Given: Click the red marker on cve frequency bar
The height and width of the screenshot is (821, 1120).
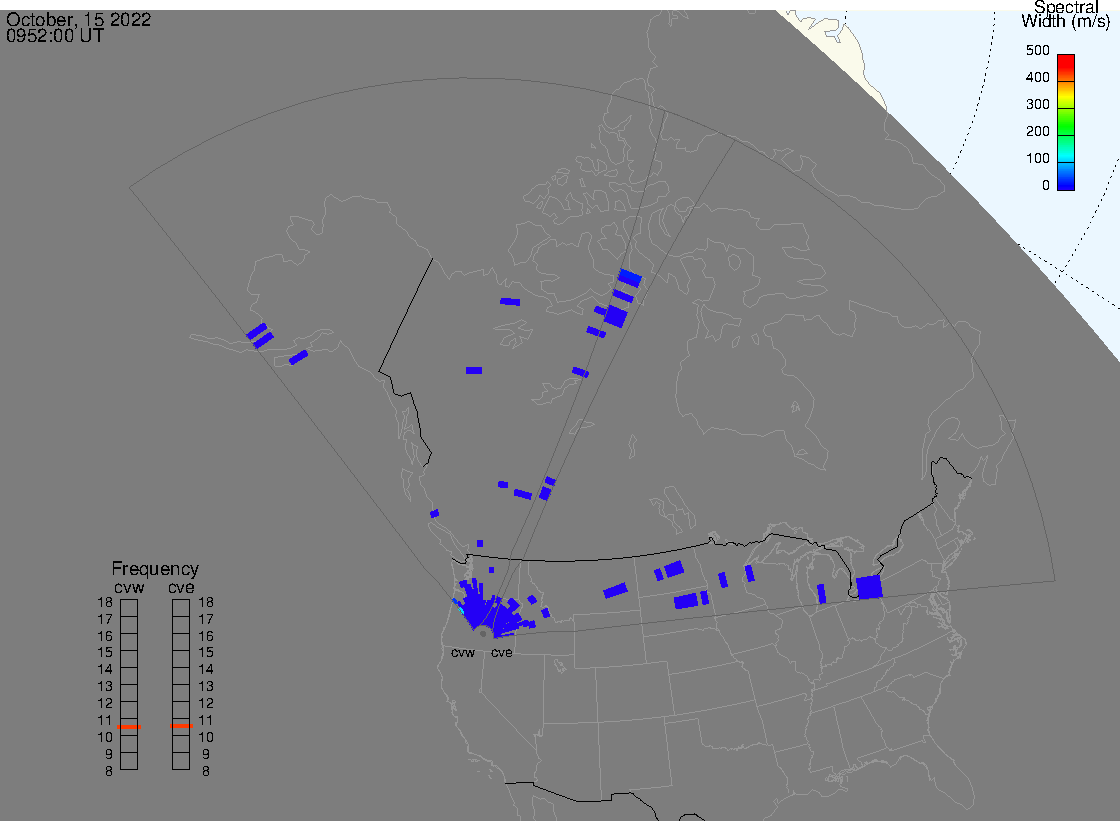Looking at the screenshot, I should (181, 726).
